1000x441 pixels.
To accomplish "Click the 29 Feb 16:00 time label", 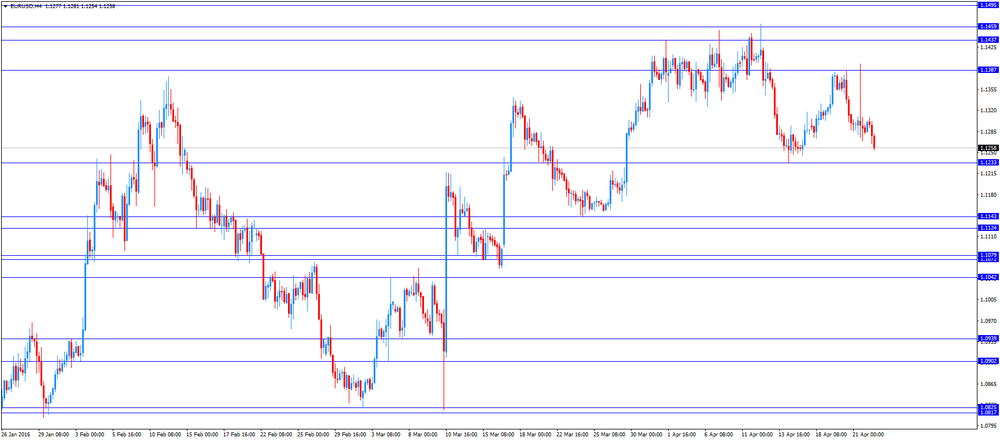I will pyautogui.click(x=351, y=434).
